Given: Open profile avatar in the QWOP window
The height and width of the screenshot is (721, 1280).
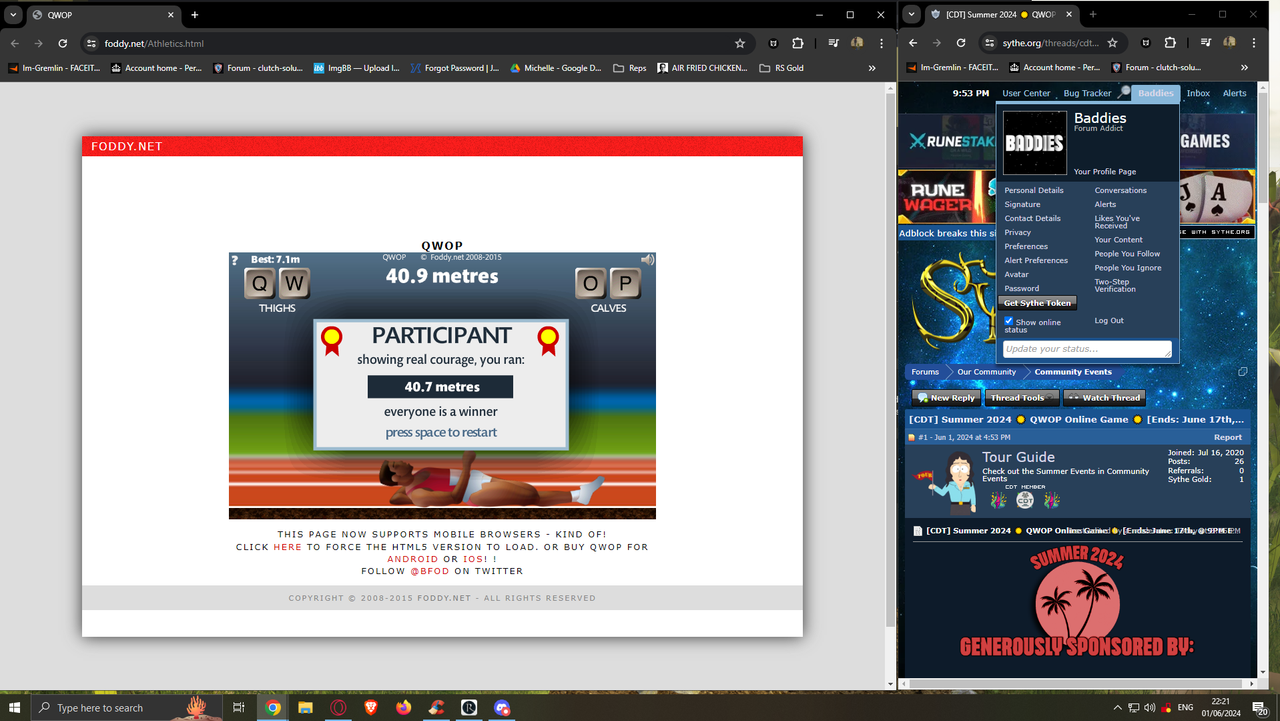Looking at the screenshot, I should [x=857, y=44].
